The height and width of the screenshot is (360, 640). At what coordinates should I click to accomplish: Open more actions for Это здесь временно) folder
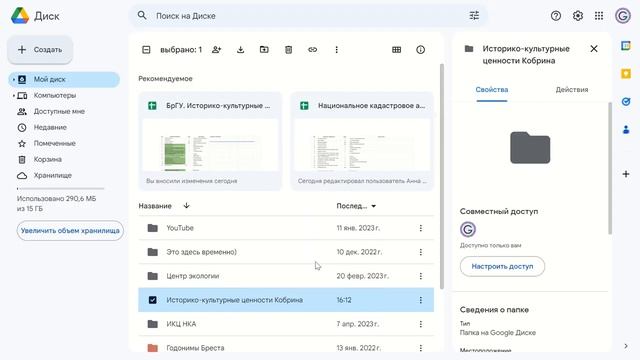click(420, 252)
